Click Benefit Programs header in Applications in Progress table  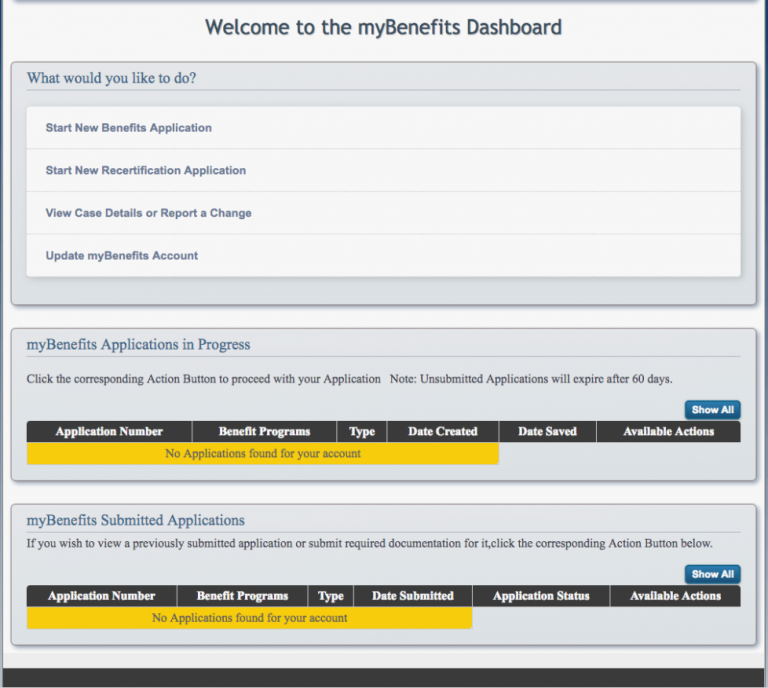click(264, 432)
